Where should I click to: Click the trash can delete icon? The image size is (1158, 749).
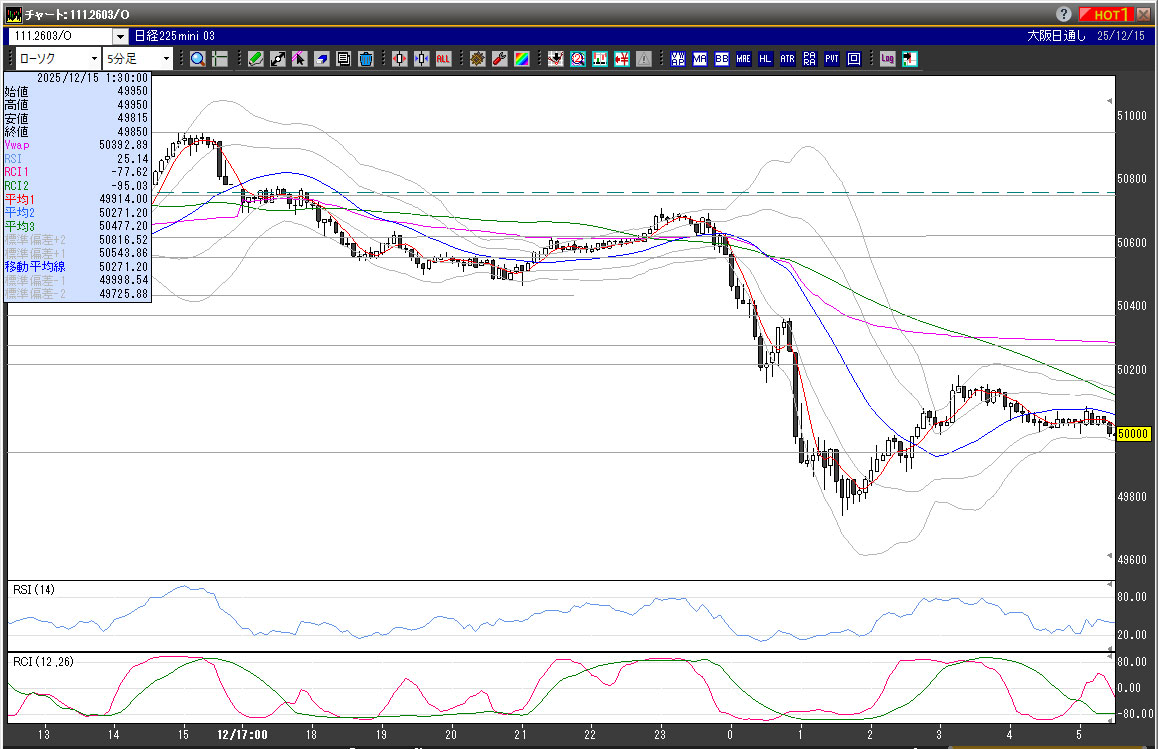tap(366, 59)
